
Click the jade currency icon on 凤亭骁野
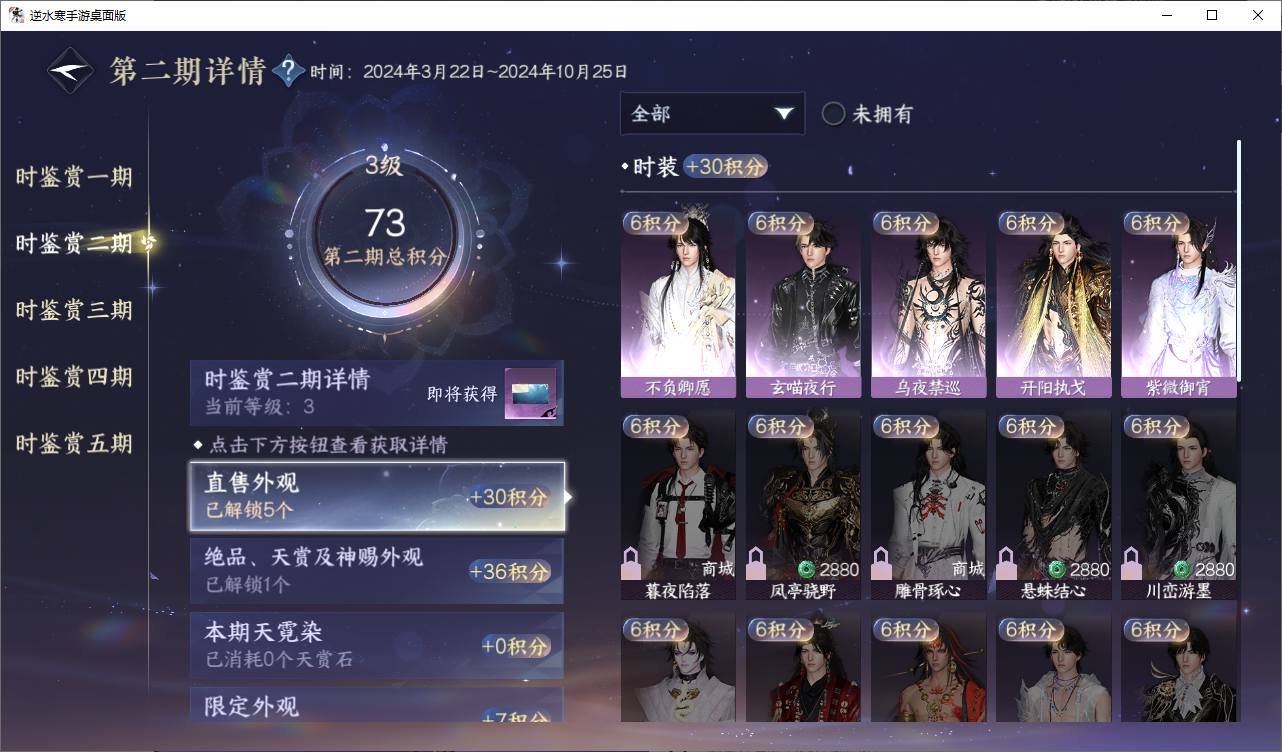(x=808, y=569)
